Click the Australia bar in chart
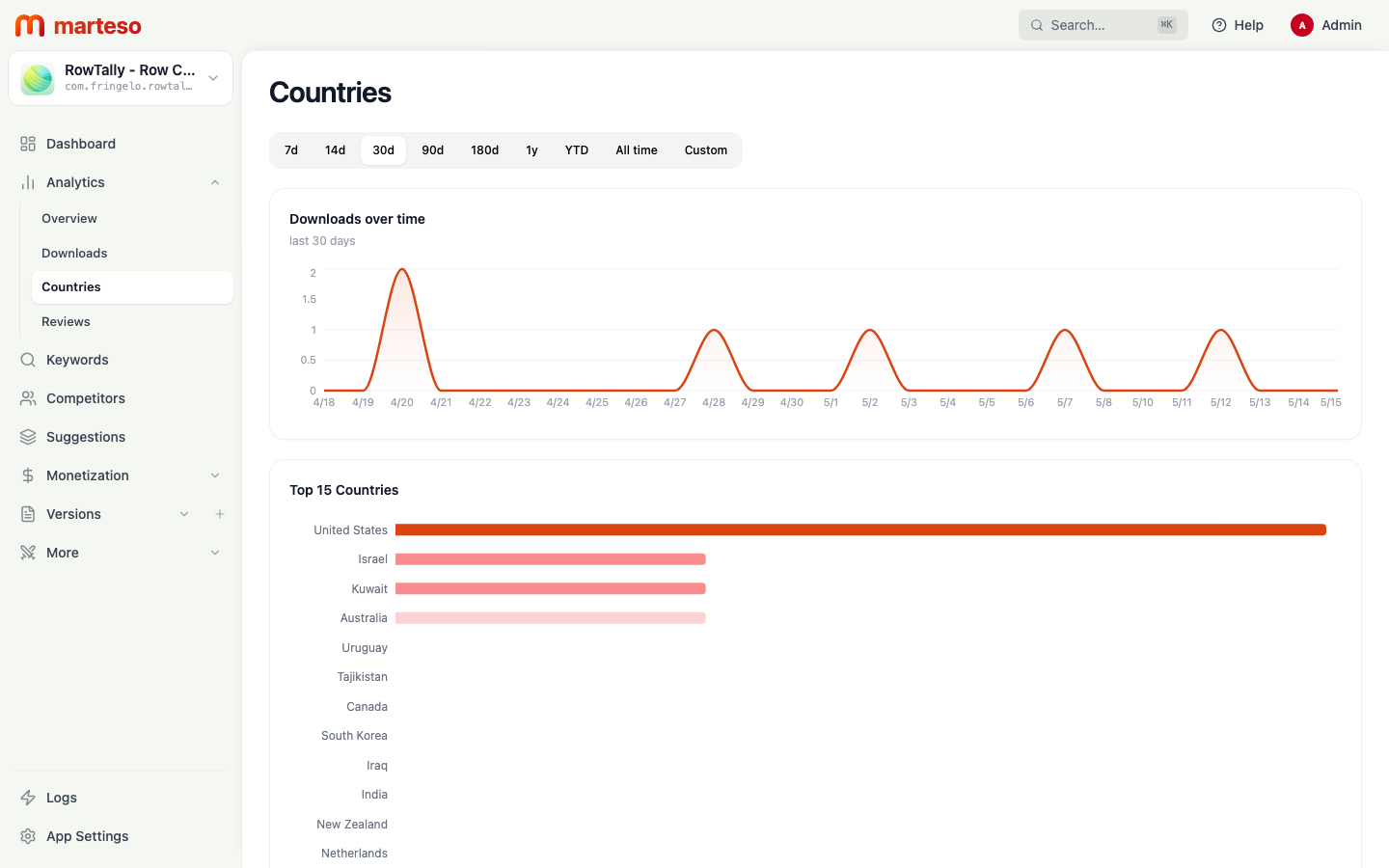The width and height of the screenshot is (1389, 868). [x=551, y=618]
